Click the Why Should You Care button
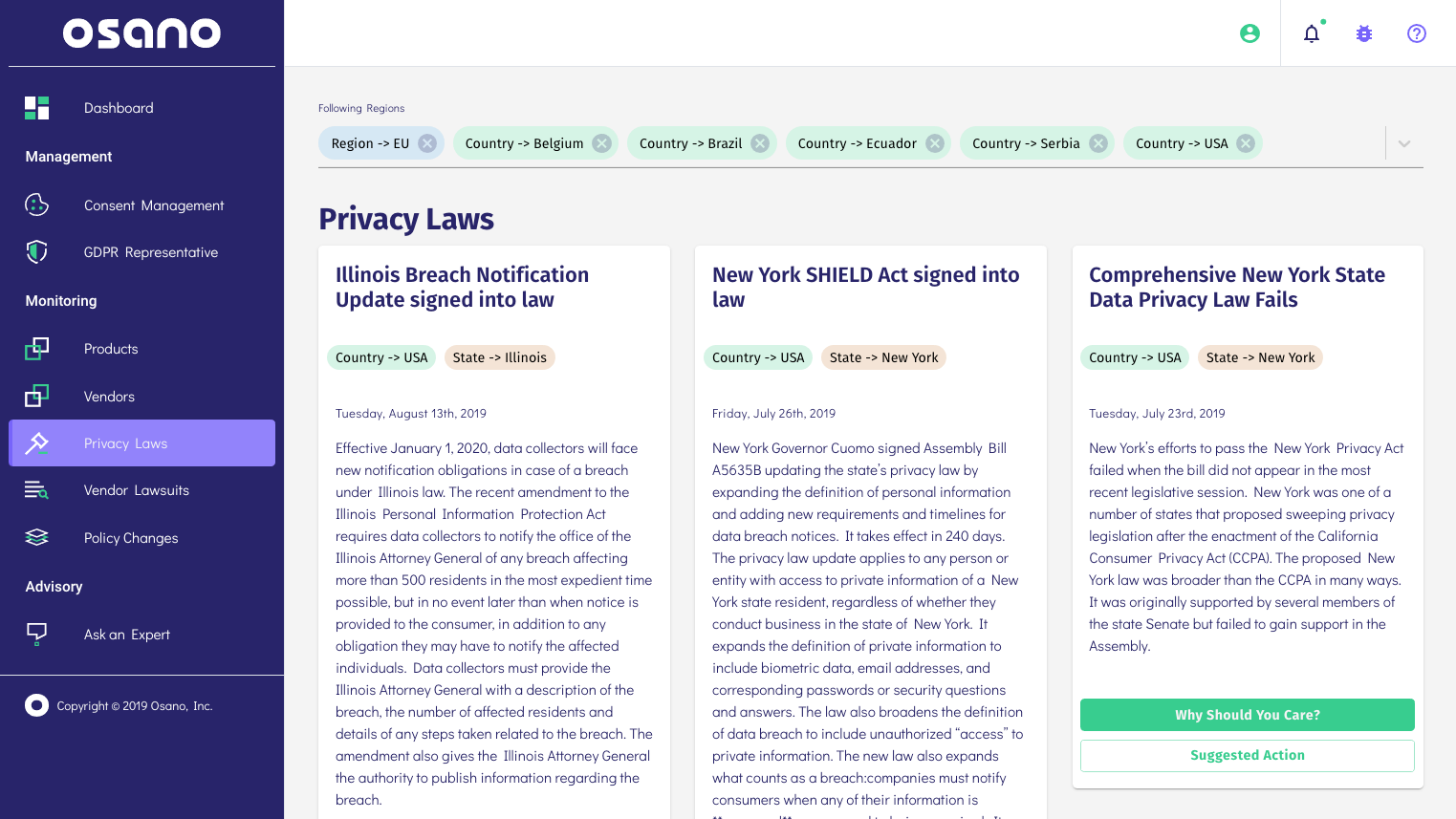This screenshot has height=819, width=1456. coord(1247,714)
